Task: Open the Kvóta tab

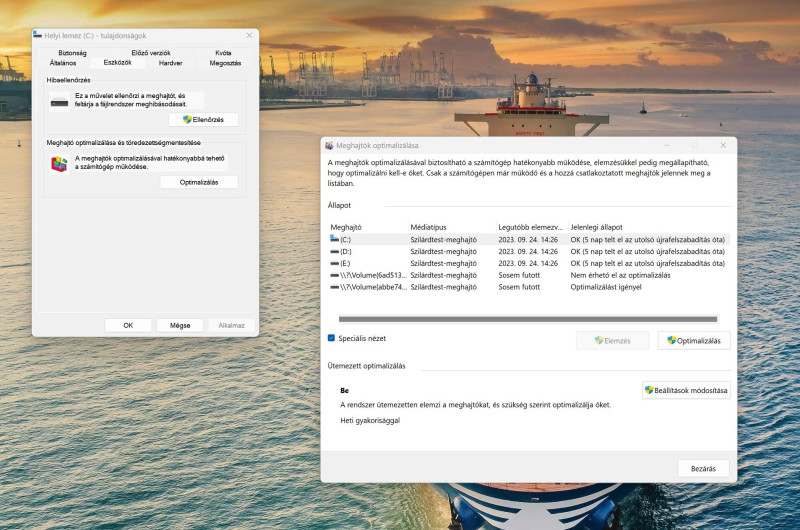Action: (x=223, y=53)
